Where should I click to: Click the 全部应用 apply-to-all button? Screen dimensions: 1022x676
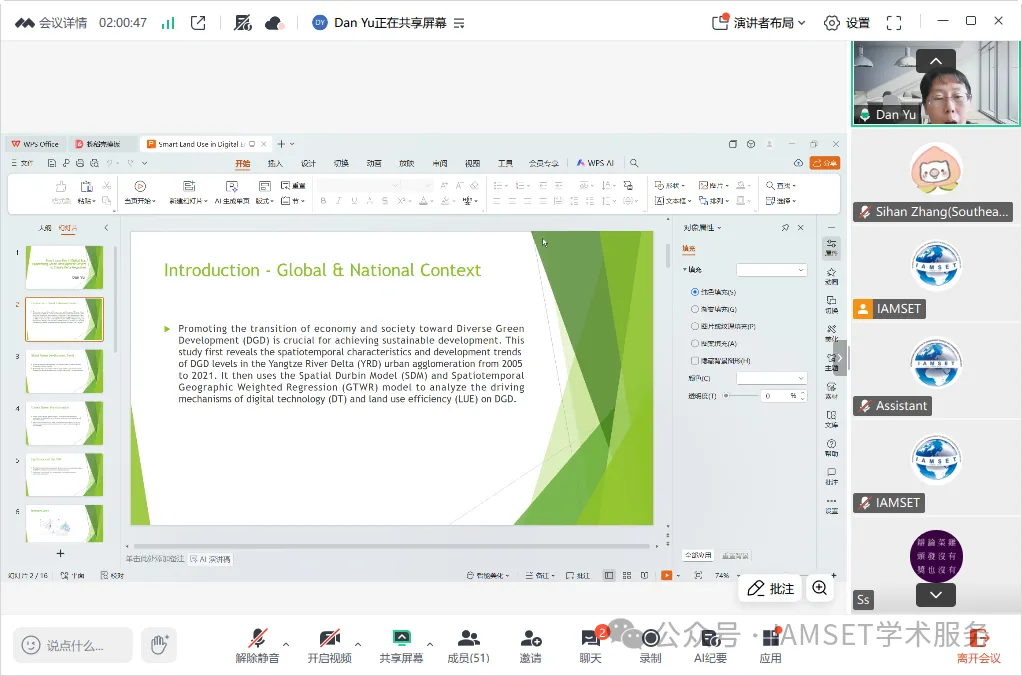pos(698,555)
